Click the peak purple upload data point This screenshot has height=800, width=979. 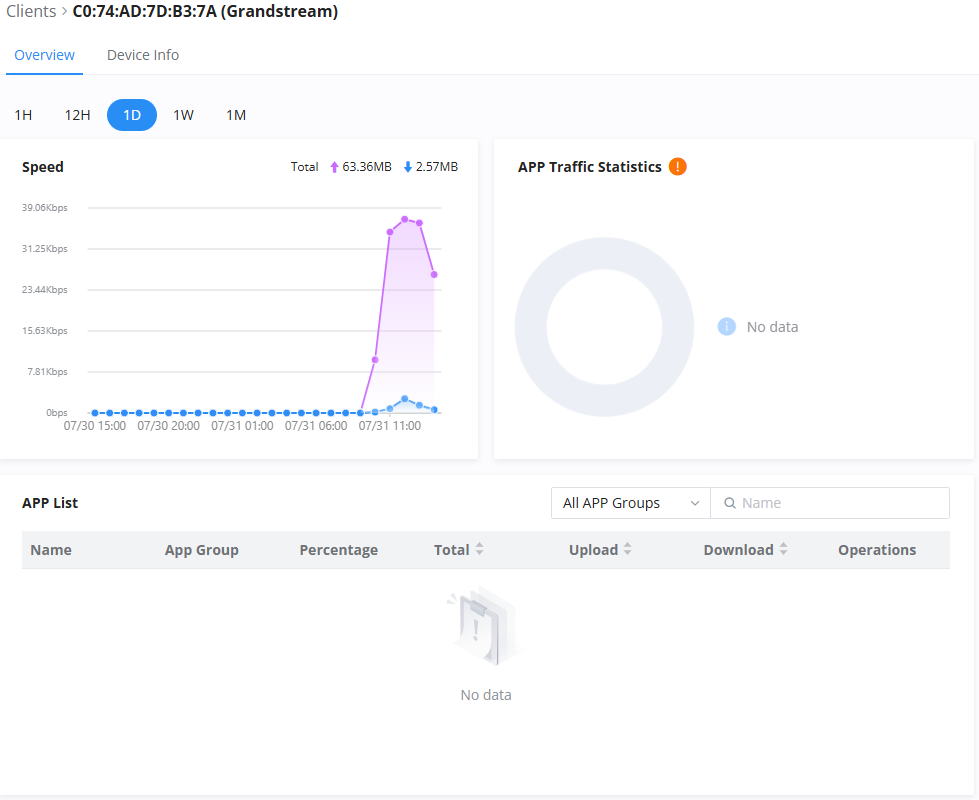pos(405,219)
